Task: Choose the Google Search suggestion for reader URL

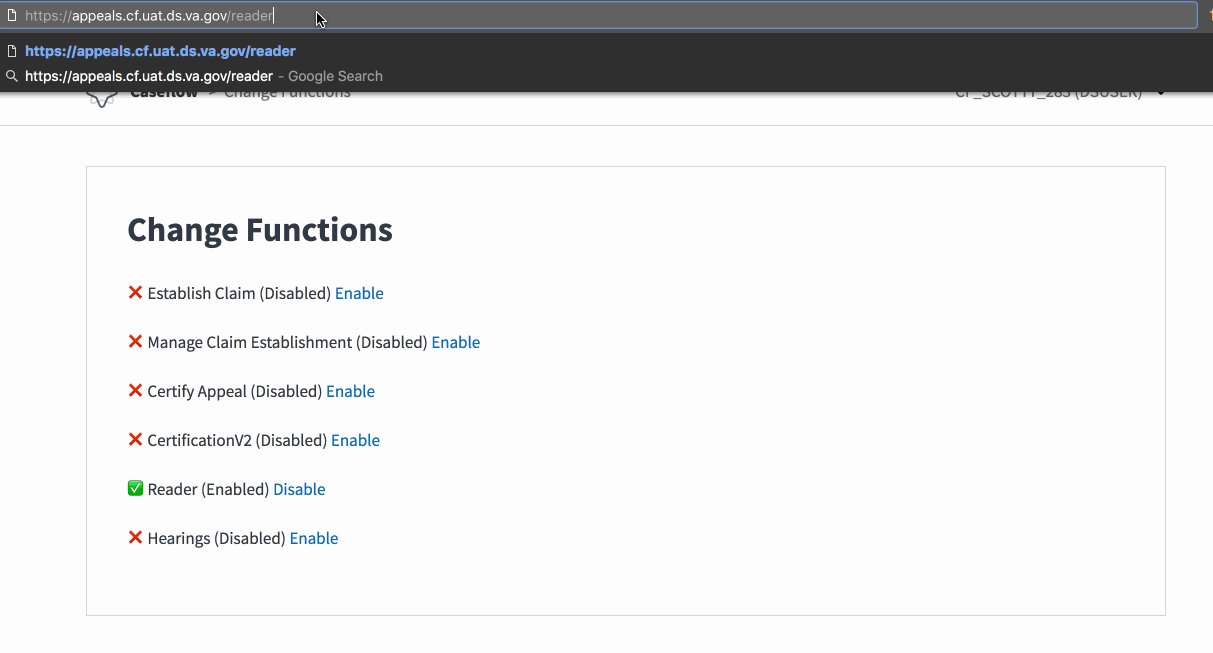Action: pos(204,76)
